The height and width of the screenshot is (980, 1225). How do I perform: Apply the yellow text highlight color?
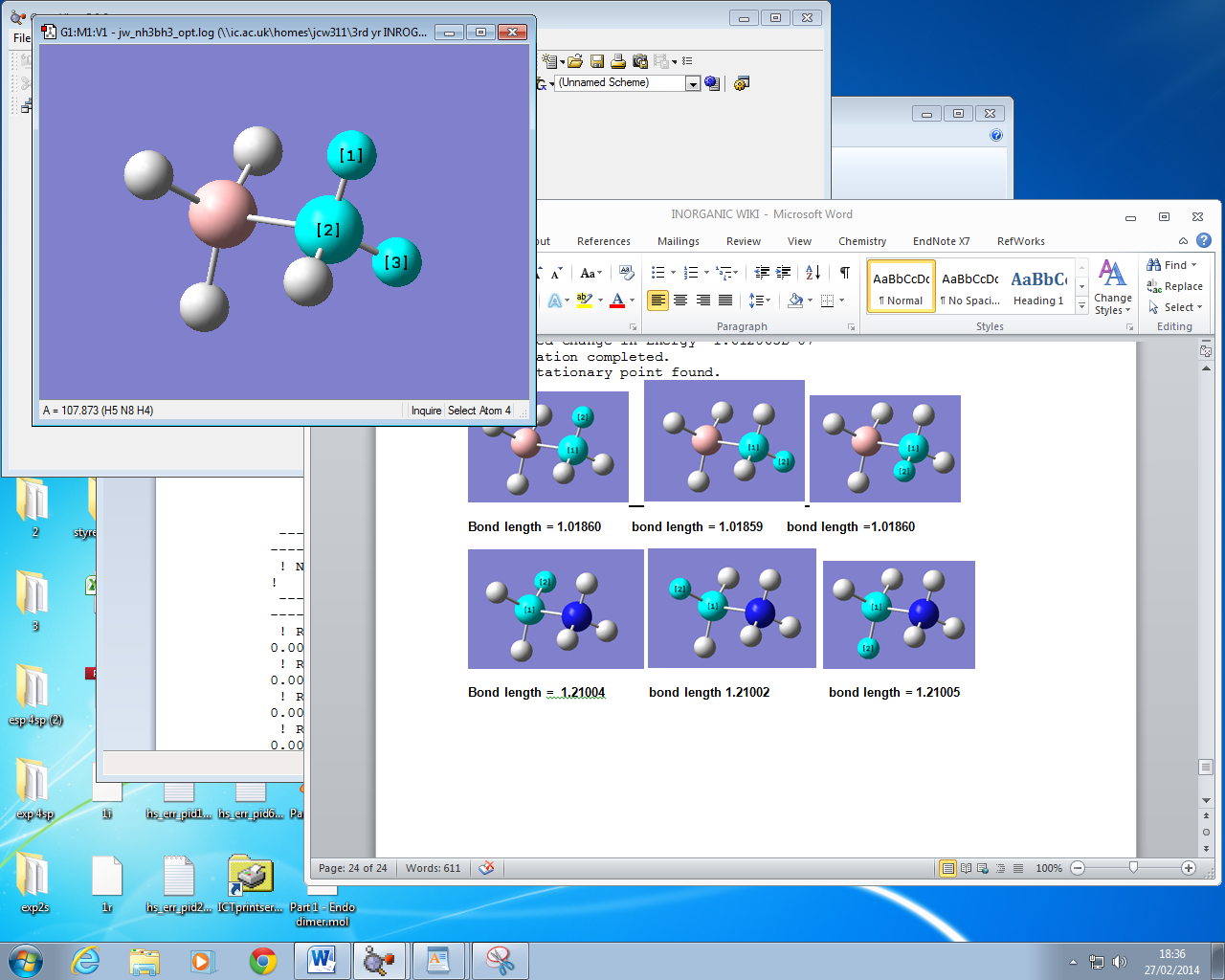[585, 301]
